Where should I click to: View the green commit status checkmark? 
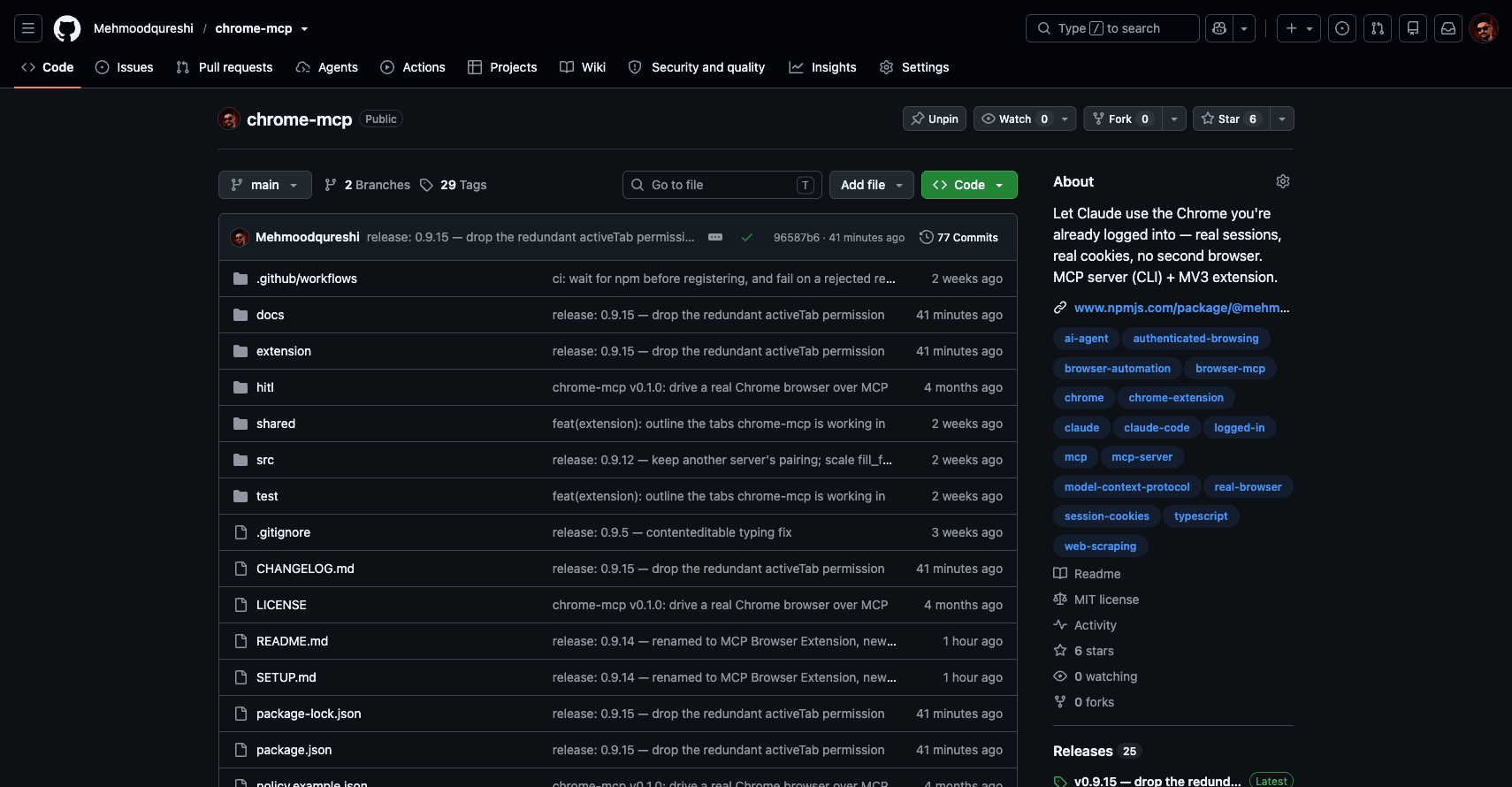[747, 237]
